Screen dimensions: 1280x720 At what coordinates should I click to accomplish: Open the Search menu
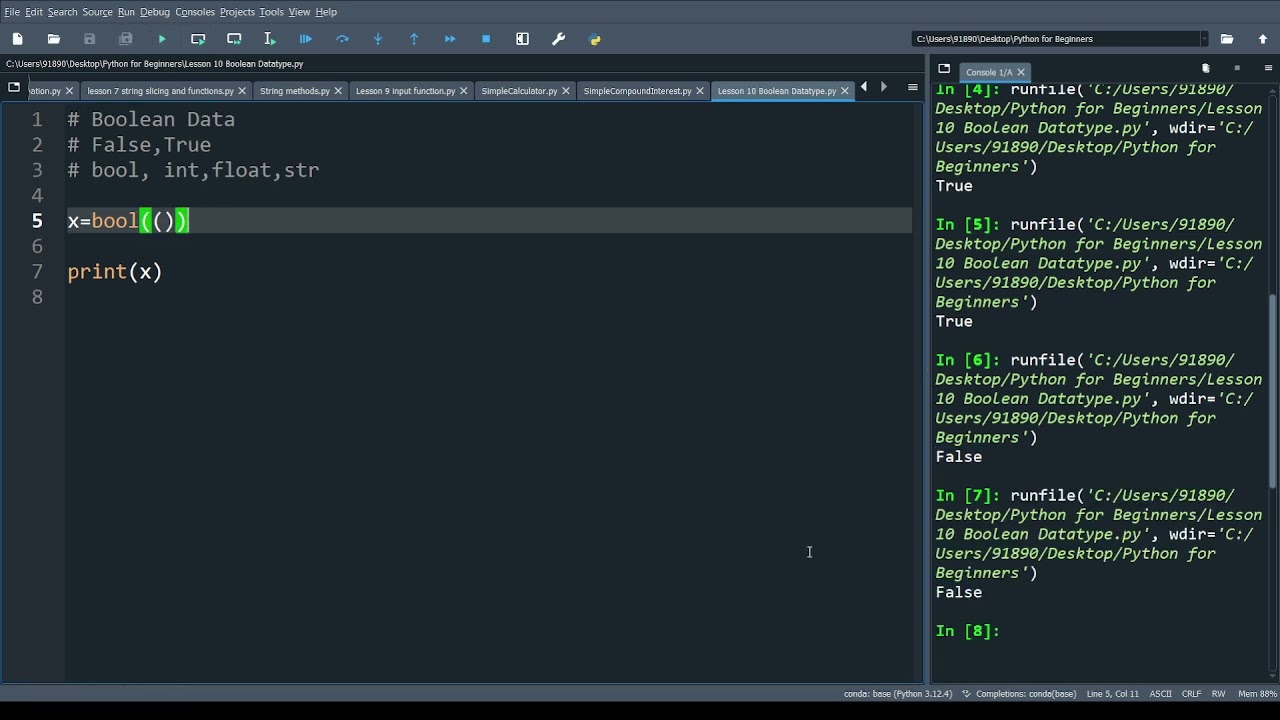pos(62,12)
